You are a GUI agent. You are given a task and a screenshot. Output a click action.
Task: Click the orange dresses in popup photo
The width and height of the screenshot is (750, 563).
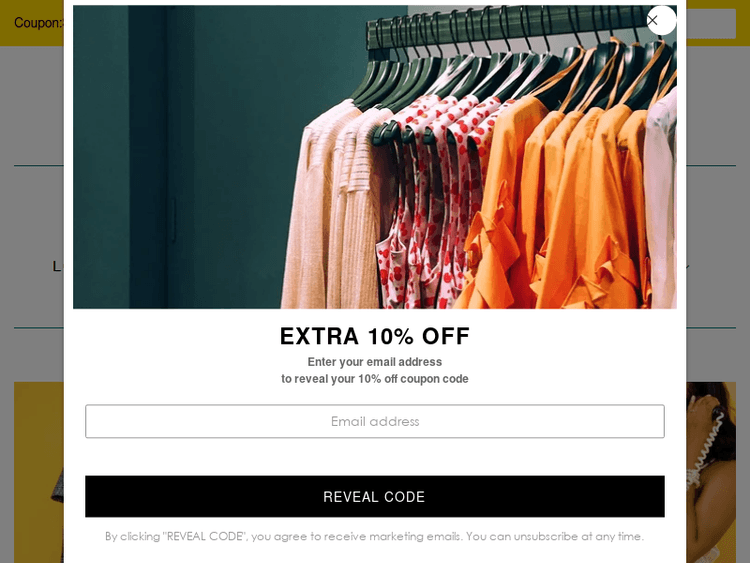pyautogui.click(x=564, y=201)
